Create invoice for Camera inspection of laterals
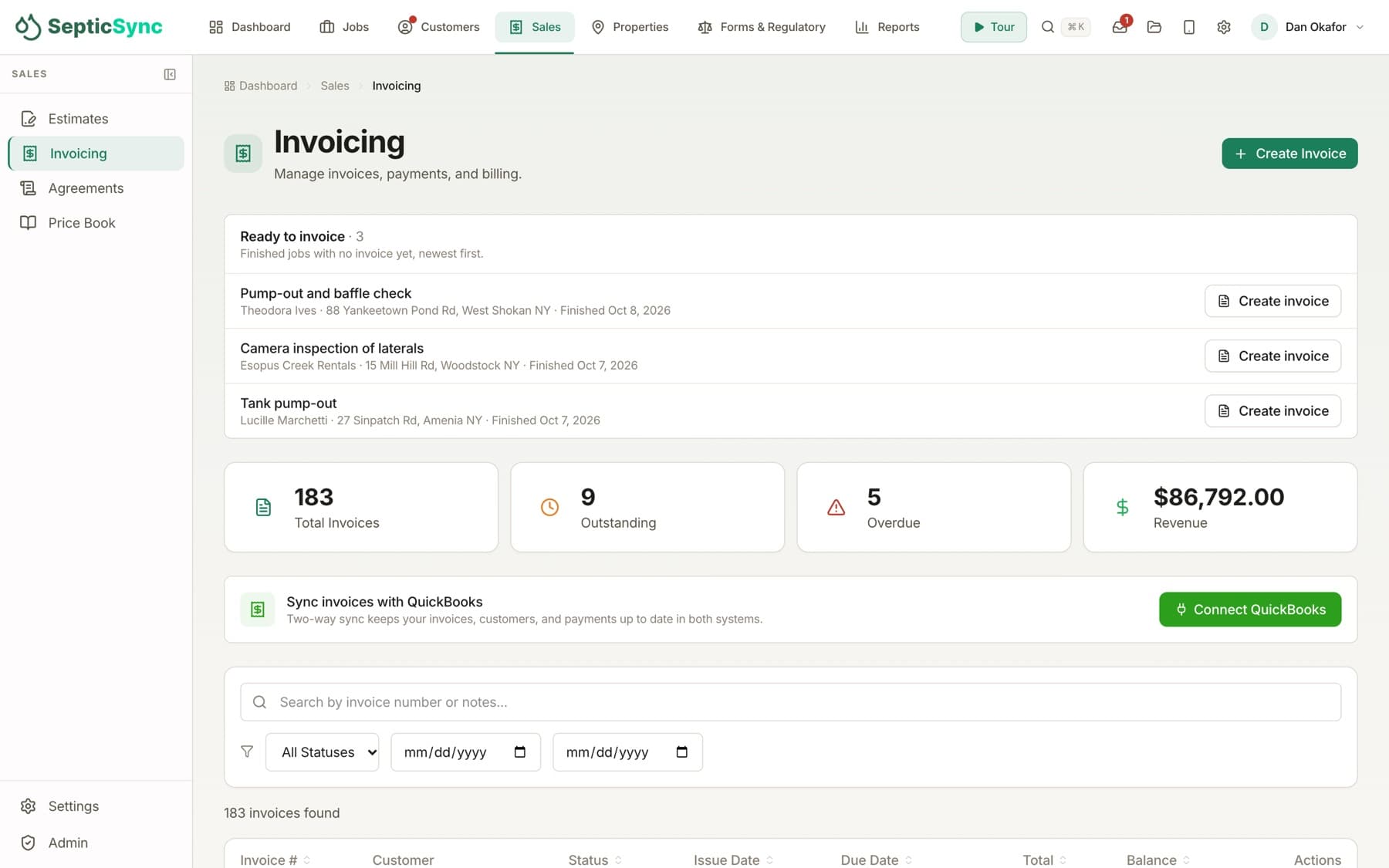1389x868 pixels. 1272,356
